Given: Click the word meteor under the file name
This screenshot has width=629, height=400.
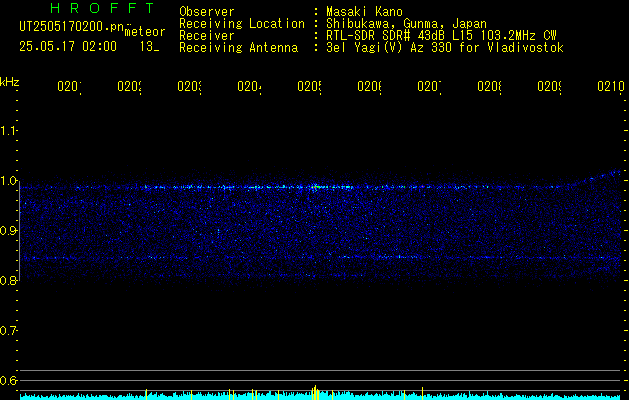Looking at the screenshot, I should 145,32.
